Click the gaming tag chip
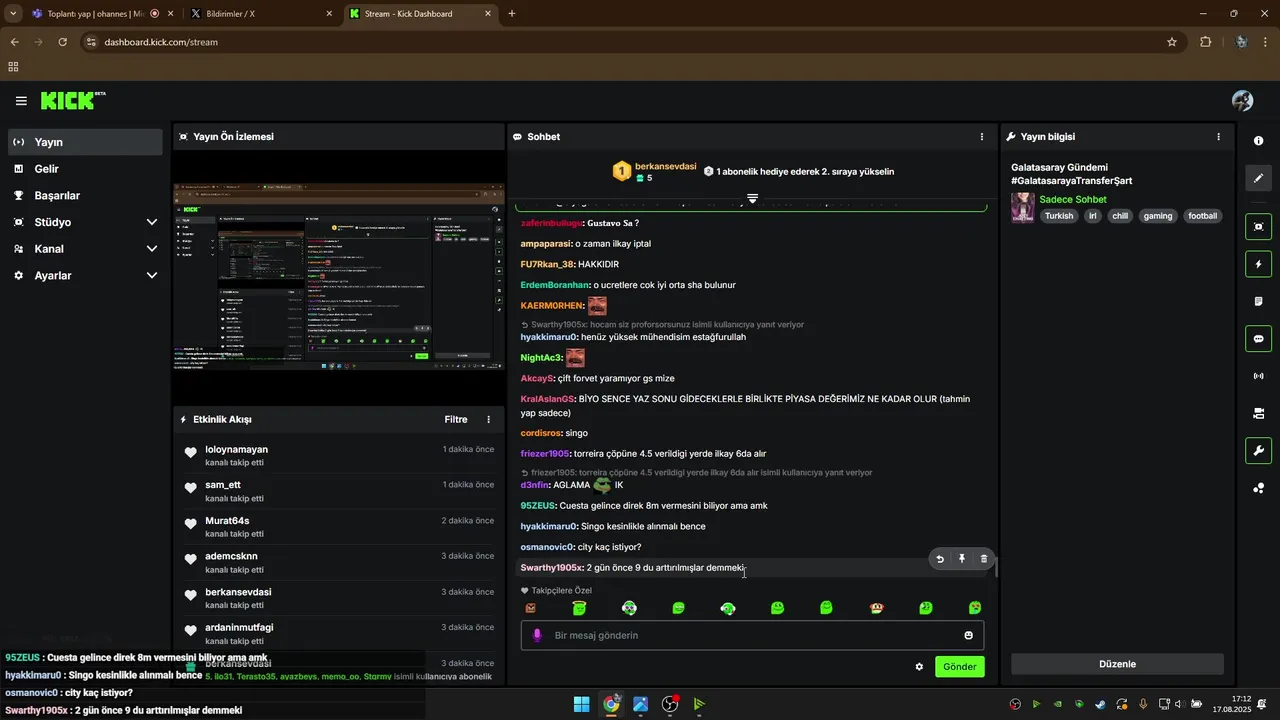Screen dimensions: 1280x720 tap(1158, 216)
